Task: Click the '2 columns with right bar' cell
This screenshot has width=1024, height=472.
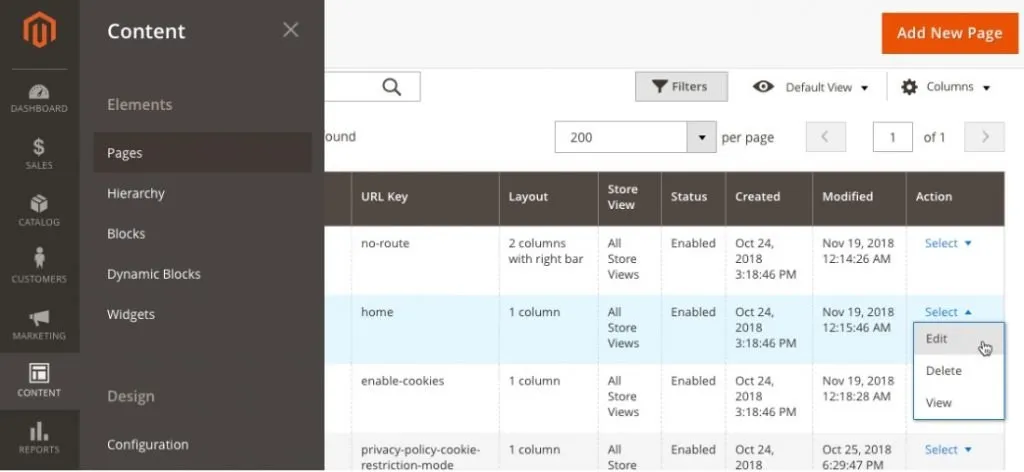Action: [549, 260]
